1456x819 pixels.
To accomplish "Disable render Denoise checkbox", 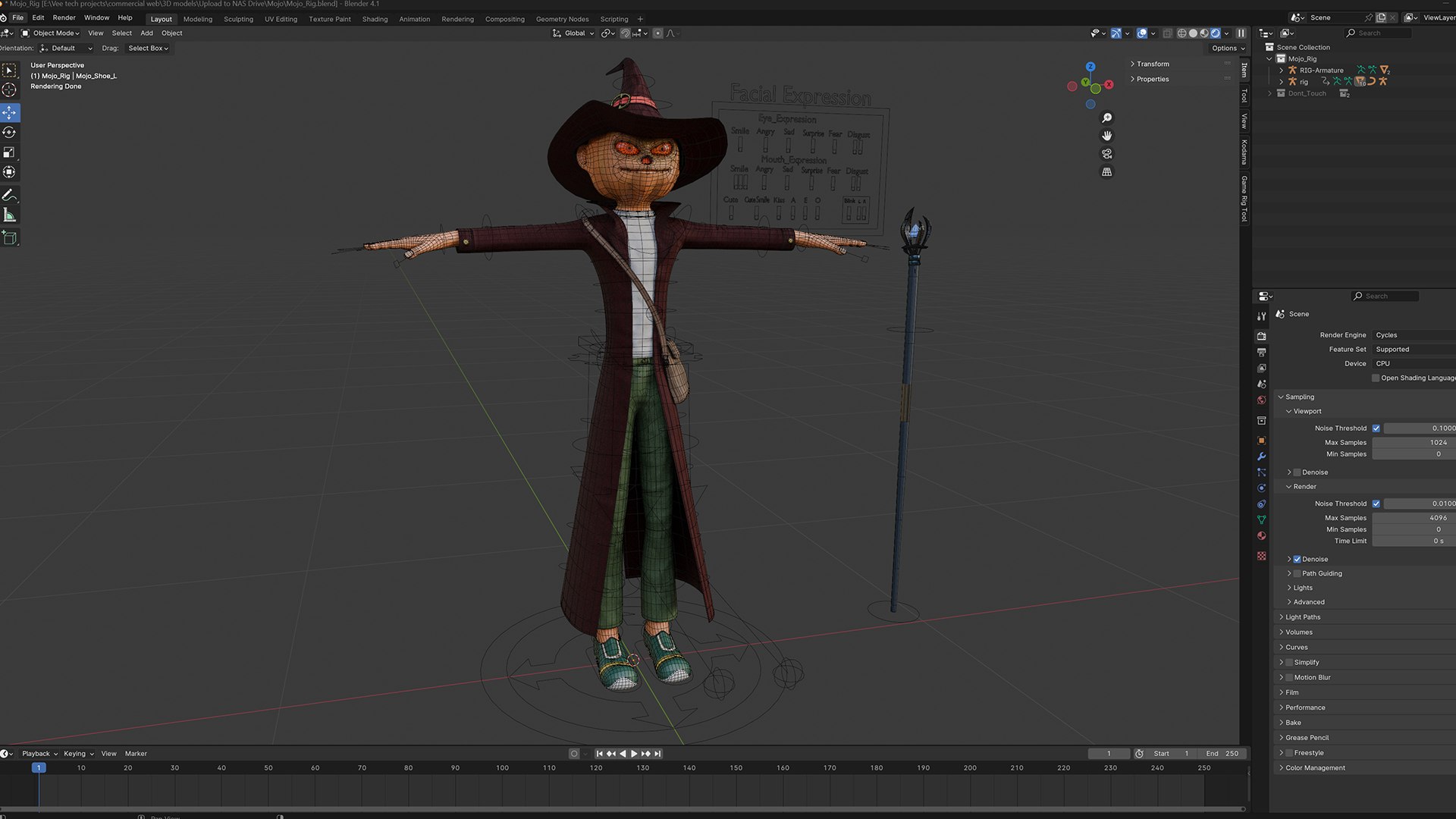I will tap(1297, 560).
